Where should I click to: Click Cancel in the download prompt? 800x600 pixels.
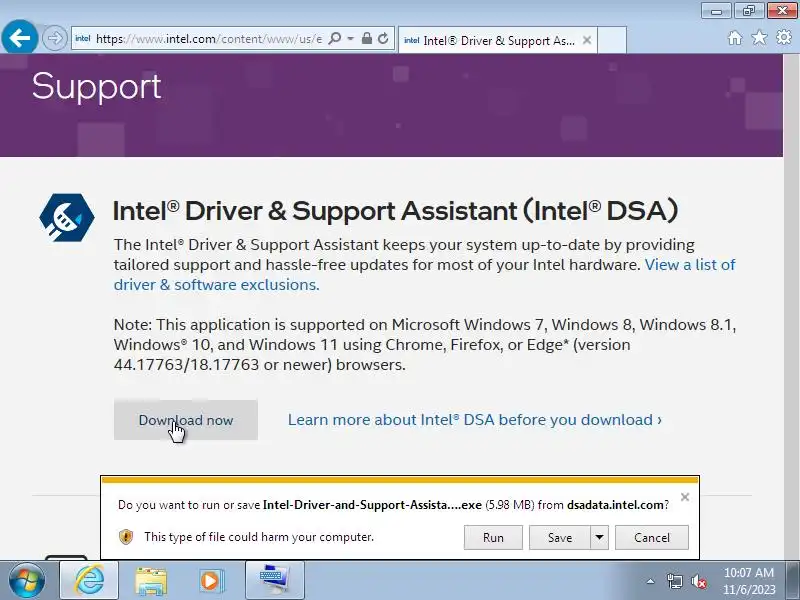652,538
